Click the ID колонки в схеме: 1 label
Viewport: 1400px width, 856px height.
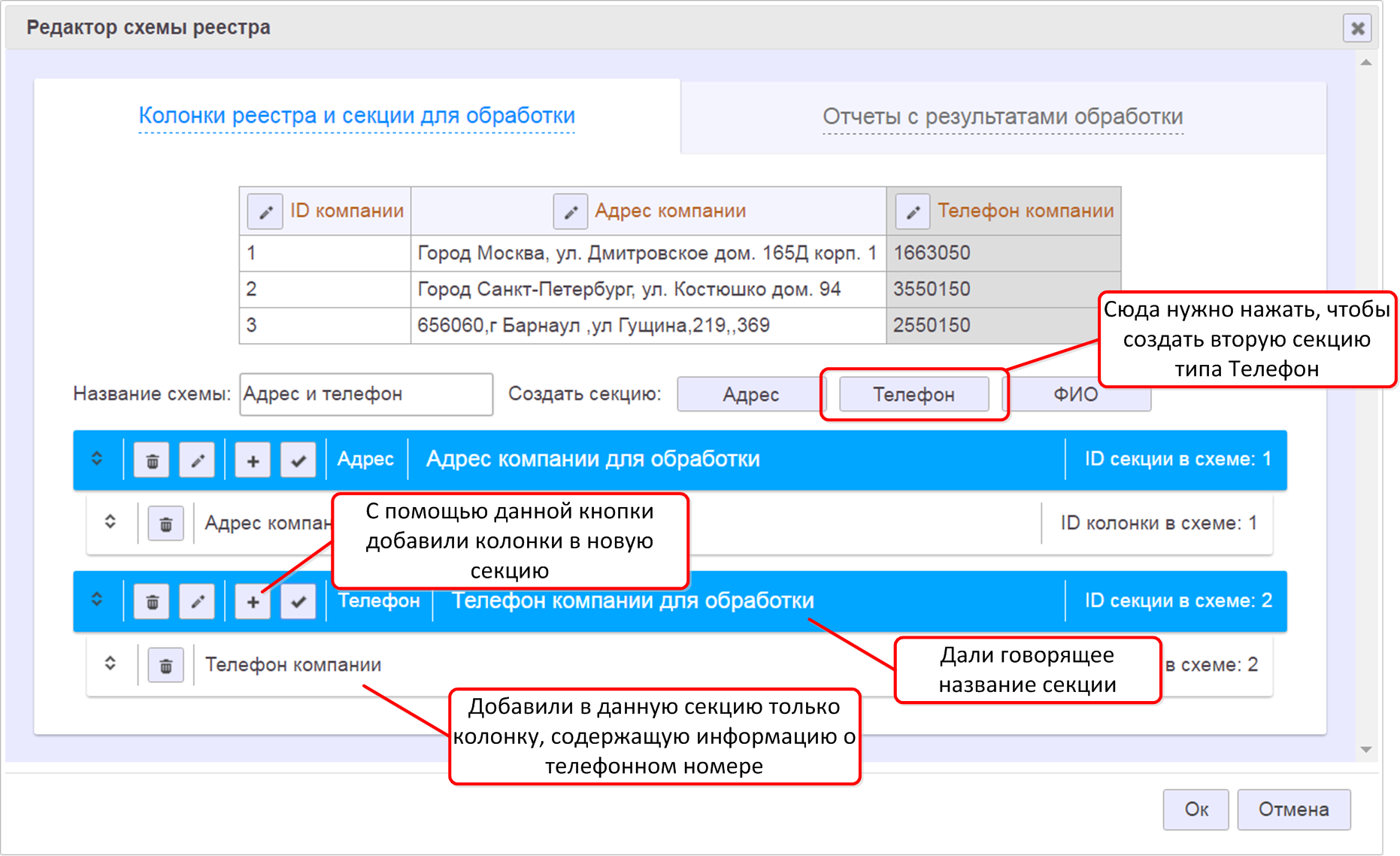pyautogui.click(x=1159, y=523)
